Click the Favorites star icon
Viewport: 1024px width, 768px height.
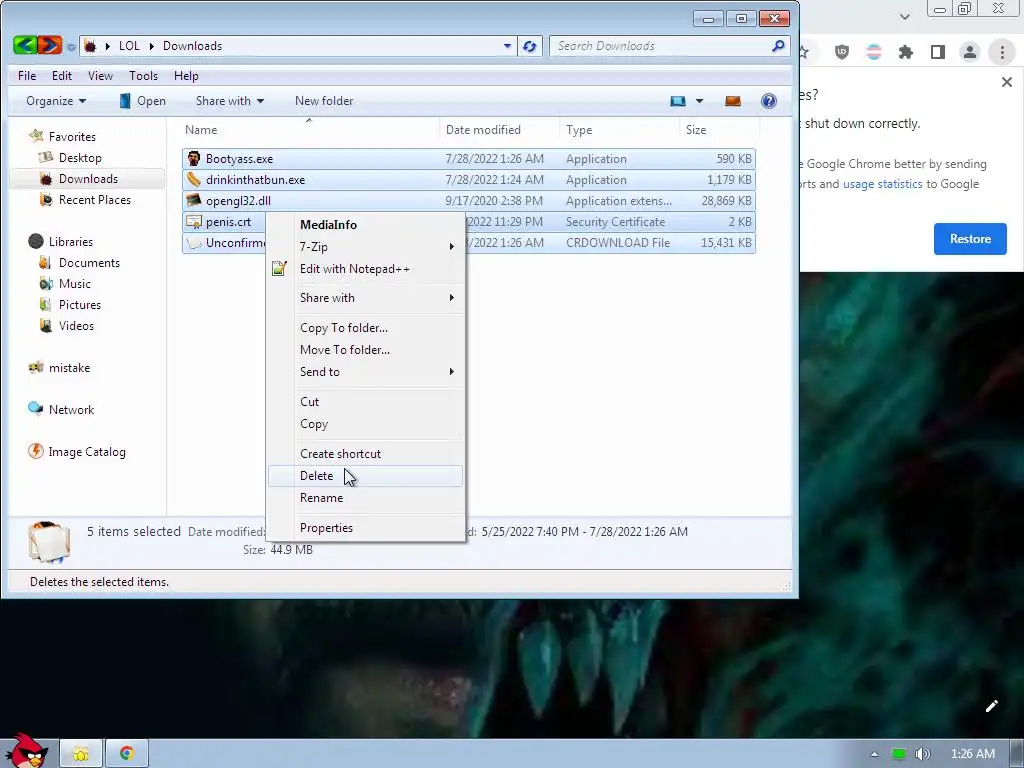36,136
